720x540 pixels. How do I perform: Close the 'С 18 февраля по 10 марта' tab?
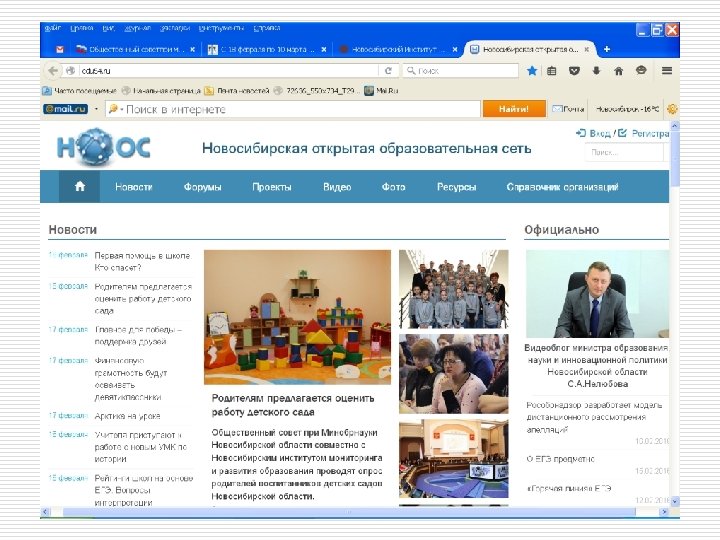(324, 49)
